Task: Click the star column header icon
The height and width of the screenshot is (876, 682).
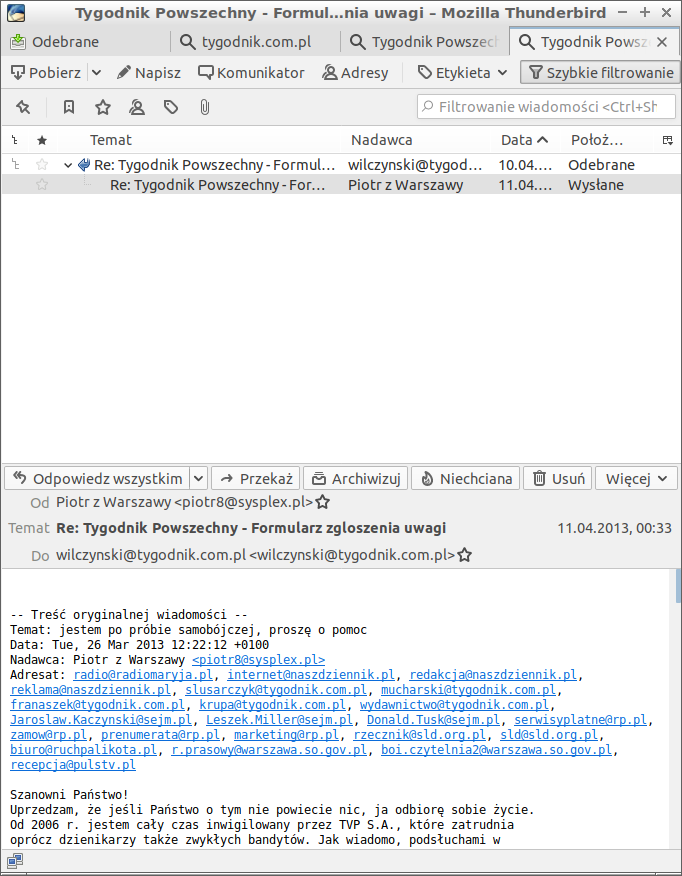Action: (42, 140)
